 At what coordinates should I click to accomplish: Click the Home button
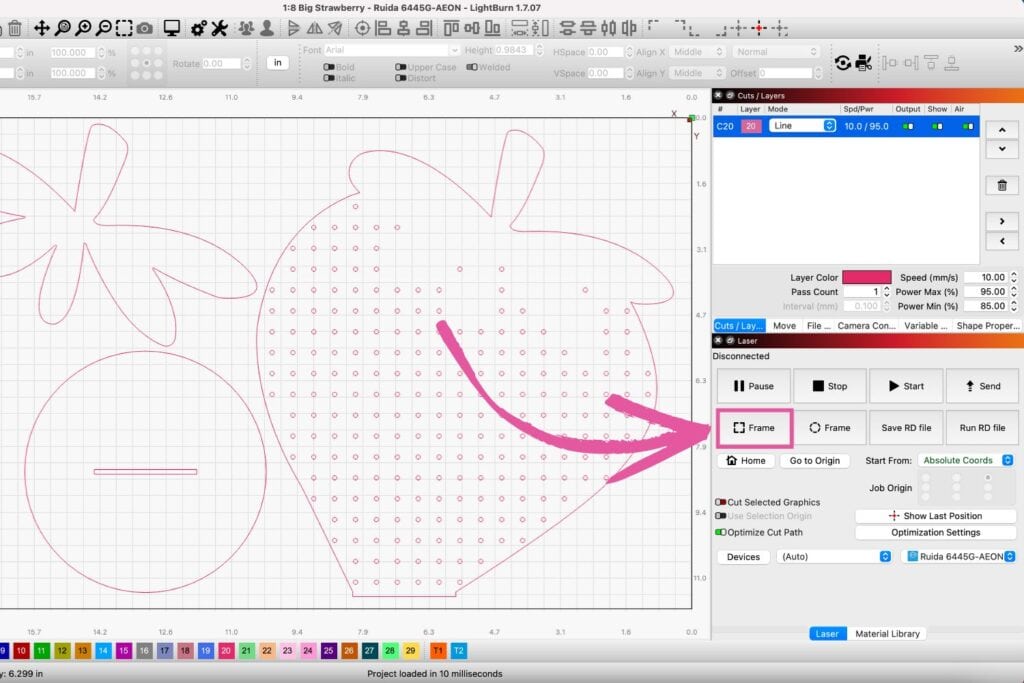(x=746, y=460)
